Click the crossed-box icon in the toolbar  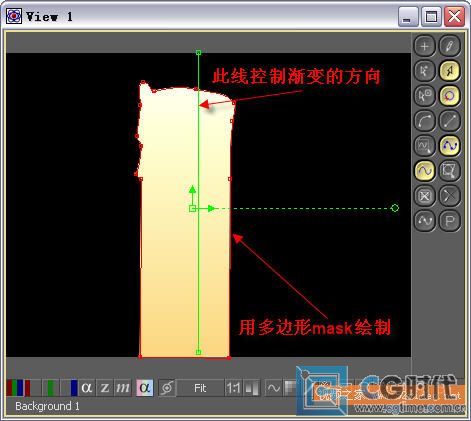tap(424, 196)
